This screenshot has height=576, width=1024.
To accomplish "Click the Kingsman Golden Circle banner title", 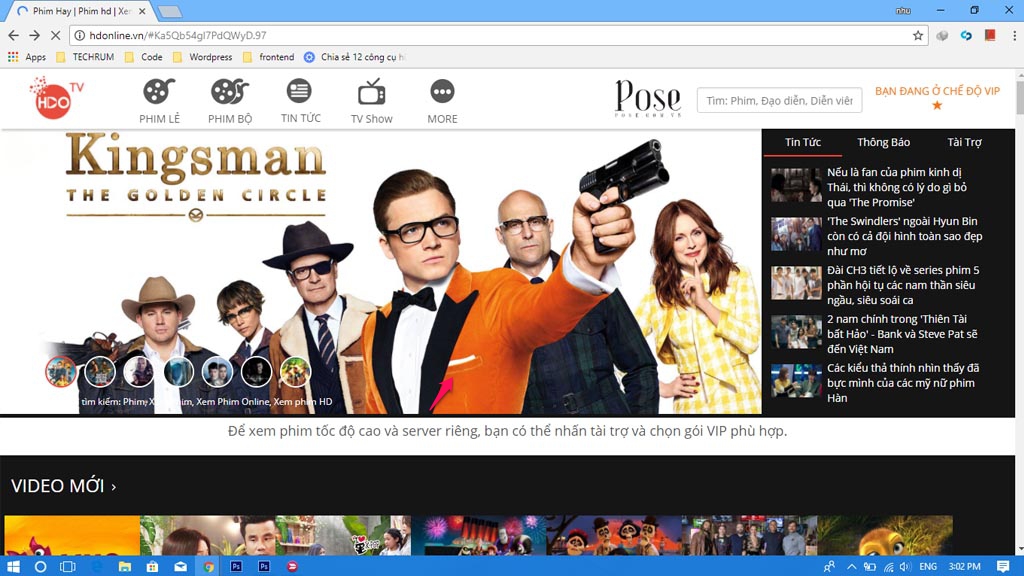I will (x=196, y=176).
